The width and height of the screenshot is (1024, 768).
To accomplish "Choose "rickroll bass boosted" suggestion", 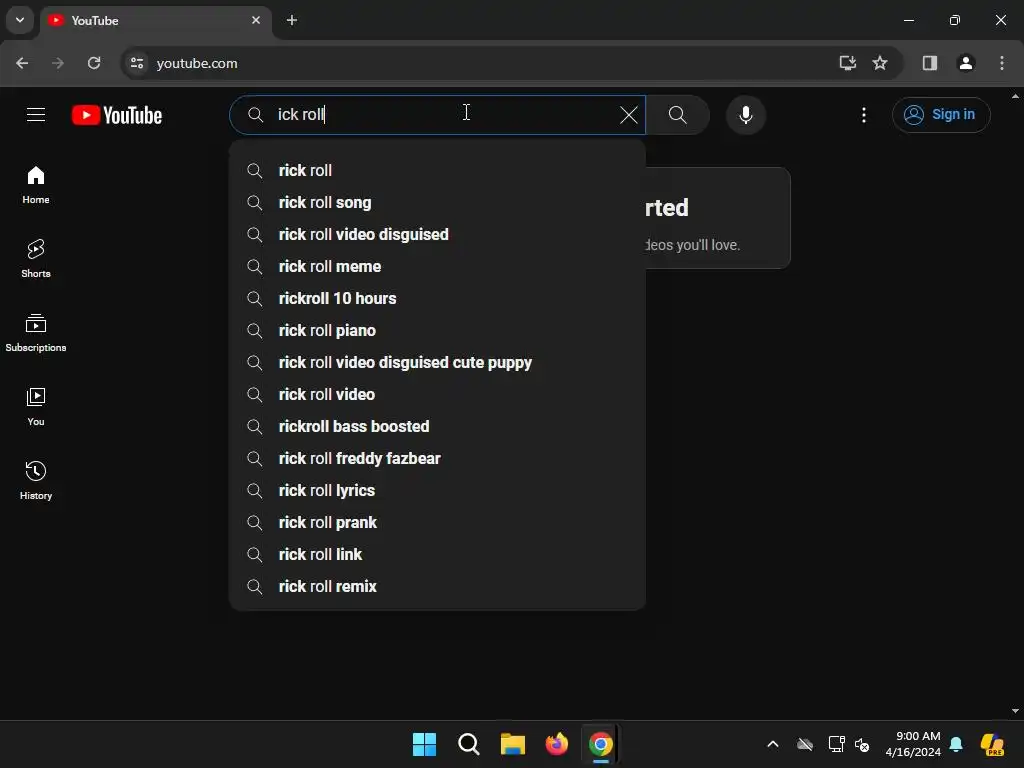I will (x=437, y=426).
